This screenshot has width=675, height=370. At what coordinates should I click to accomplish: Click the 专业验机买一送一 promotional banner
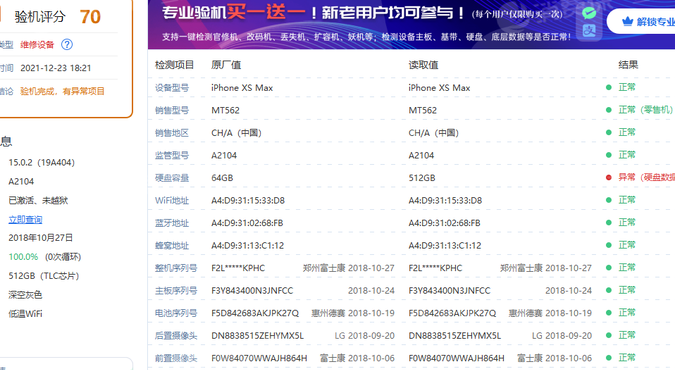pyautogui.click(x=411, y=24)
